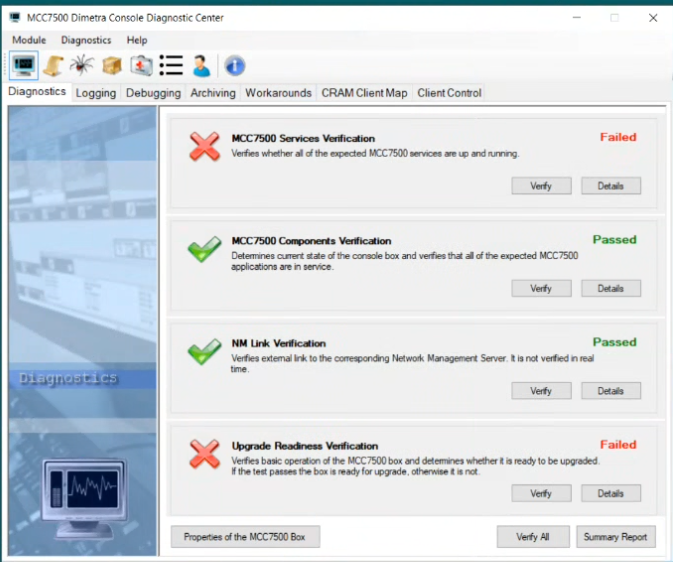
Task: Open the Help menu
Action: 137,40
